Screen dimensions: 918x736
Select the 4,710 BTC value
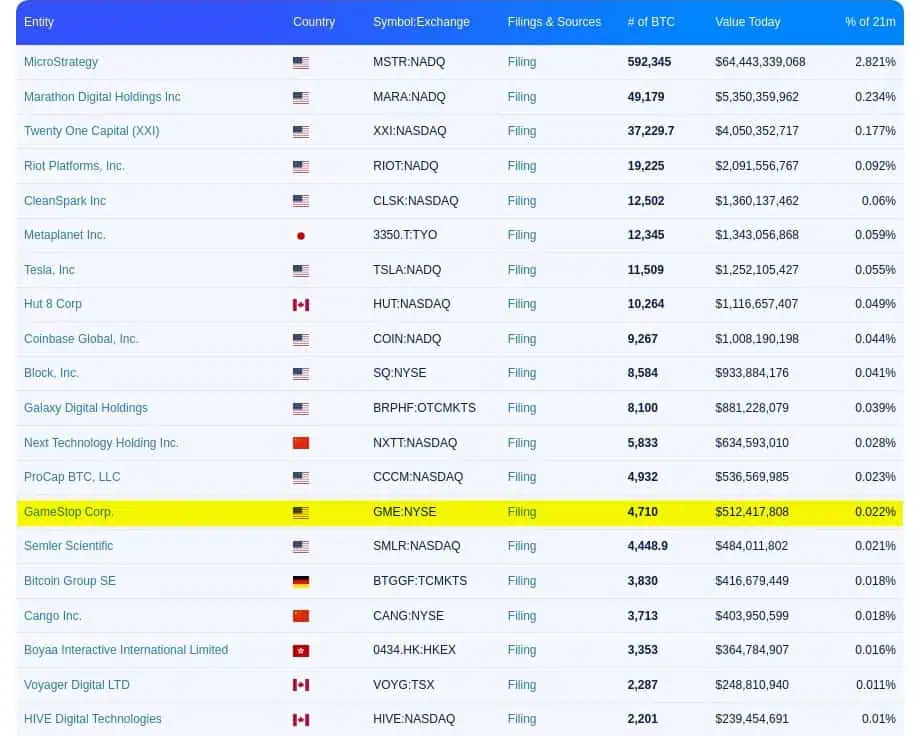click(x=643, y=512)
